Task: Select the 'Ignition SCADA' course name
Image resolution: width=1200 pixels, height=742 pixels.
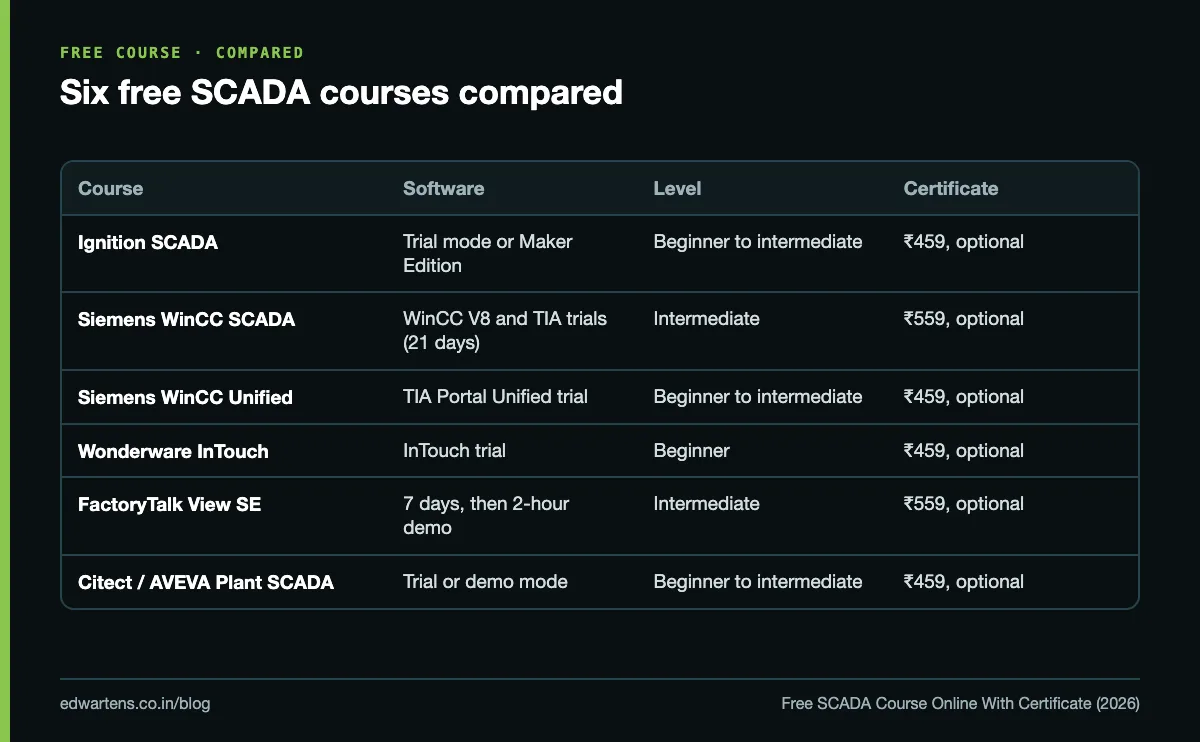Action: 147,242
